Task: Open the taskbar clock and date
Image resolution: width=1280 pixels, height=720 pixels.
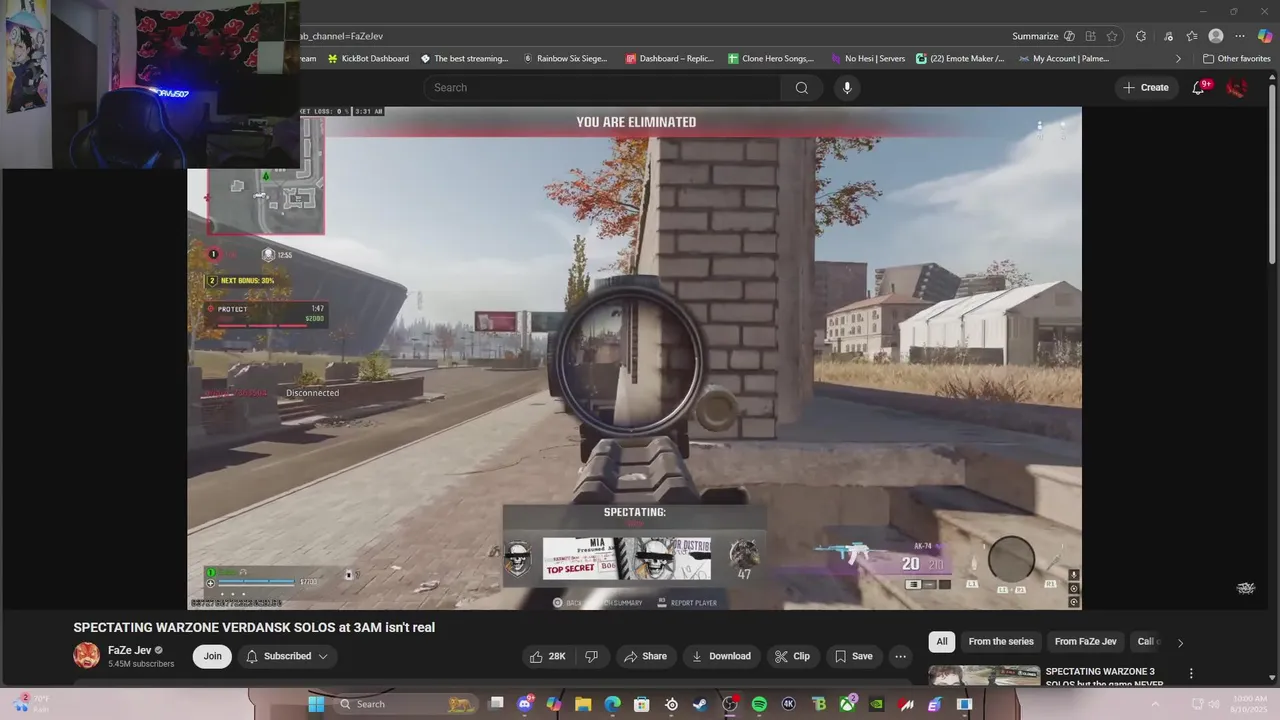Action: 1250,704
